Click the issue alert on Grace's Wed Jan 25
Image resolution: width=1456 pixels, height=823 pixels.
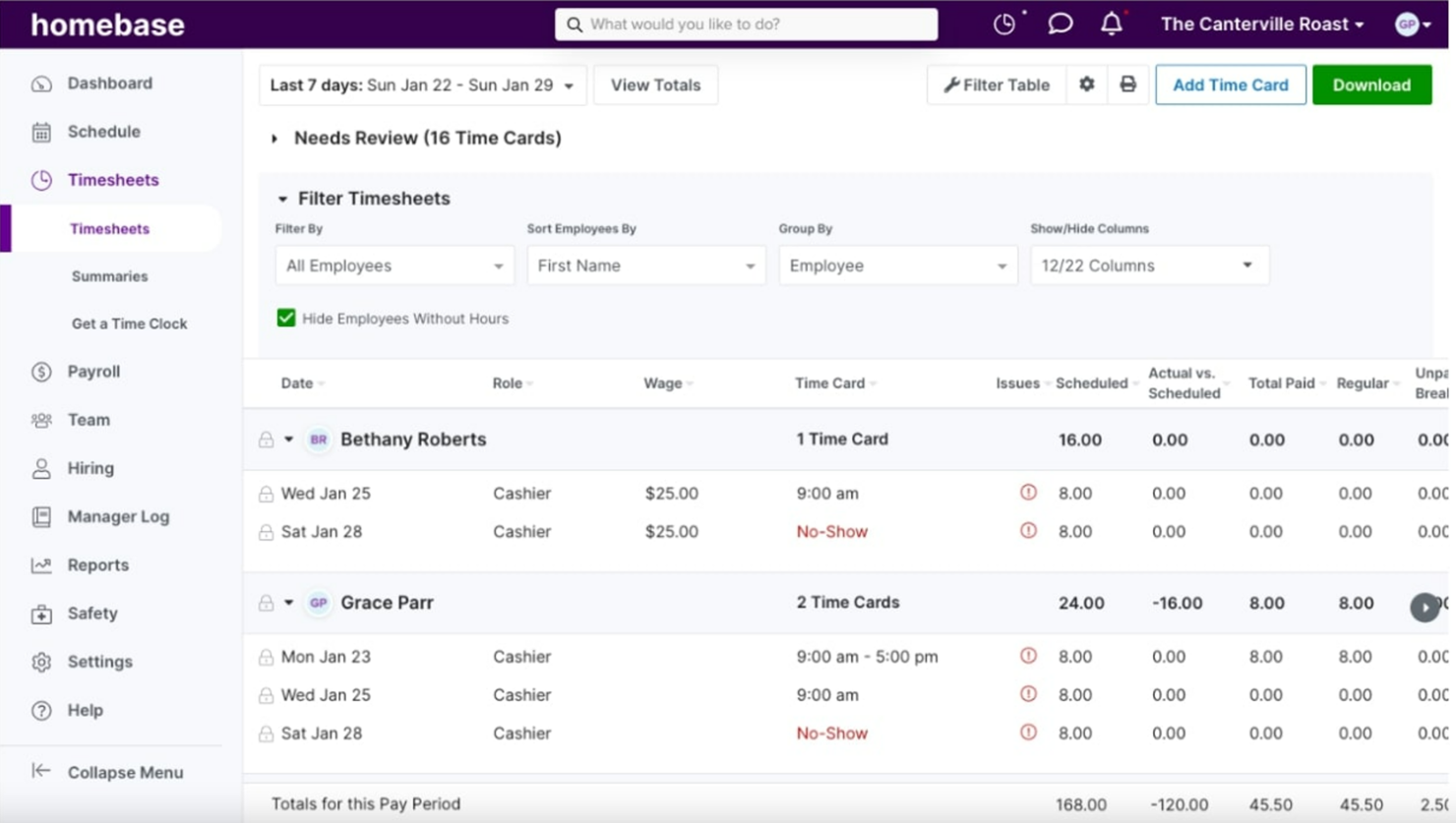1028,693
